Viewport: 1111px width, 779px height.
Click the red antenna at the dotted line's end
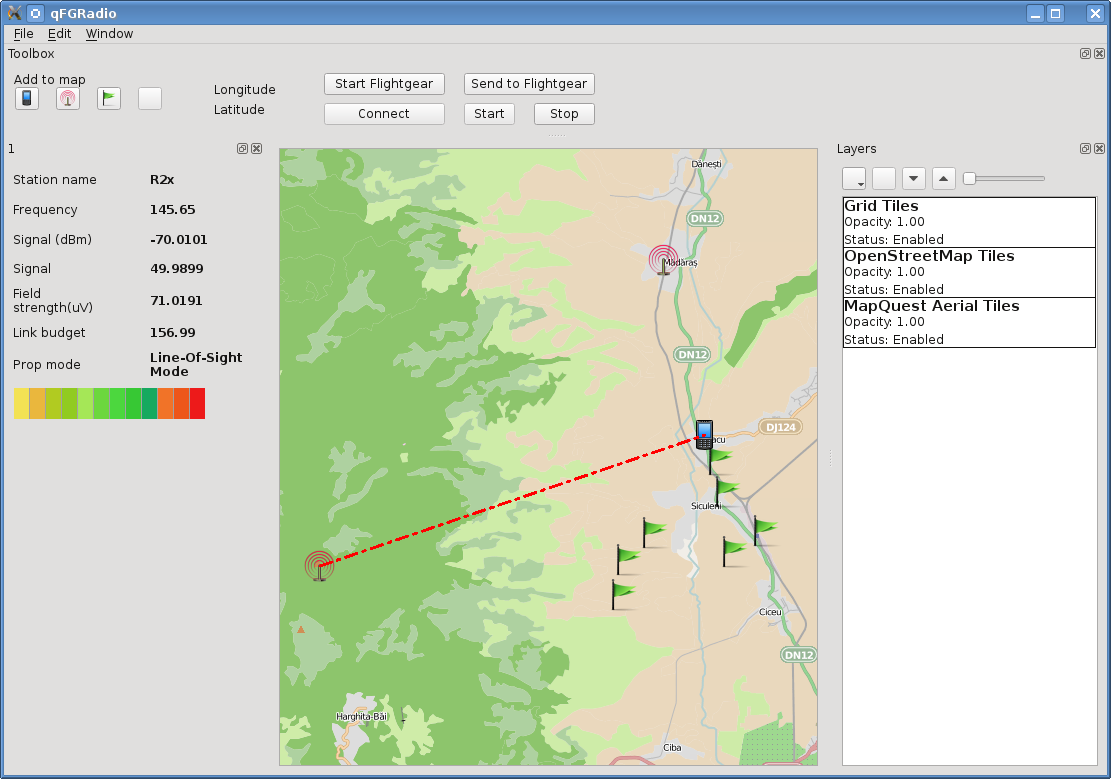click(320, 566)
